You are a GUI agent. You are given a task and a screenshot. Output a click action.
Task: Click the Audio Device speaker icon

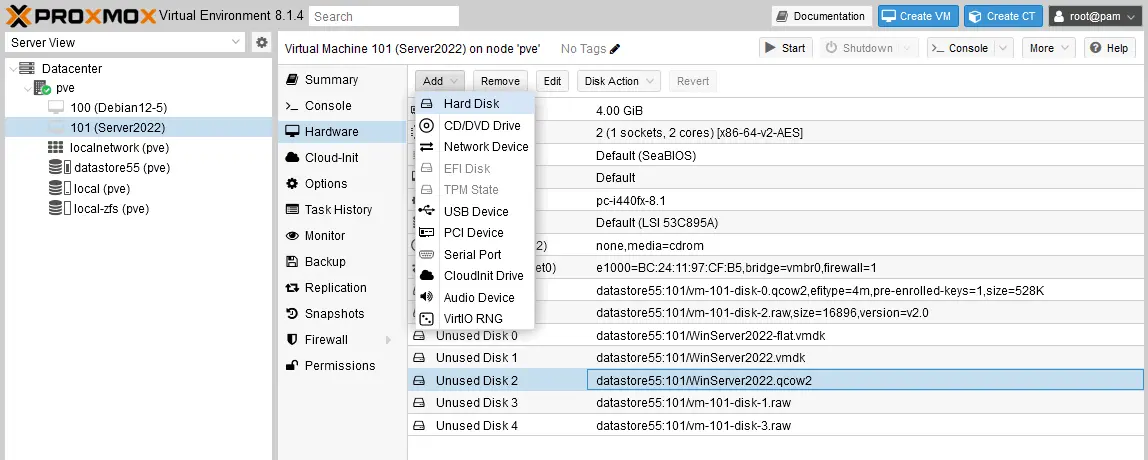click(426, 297)
